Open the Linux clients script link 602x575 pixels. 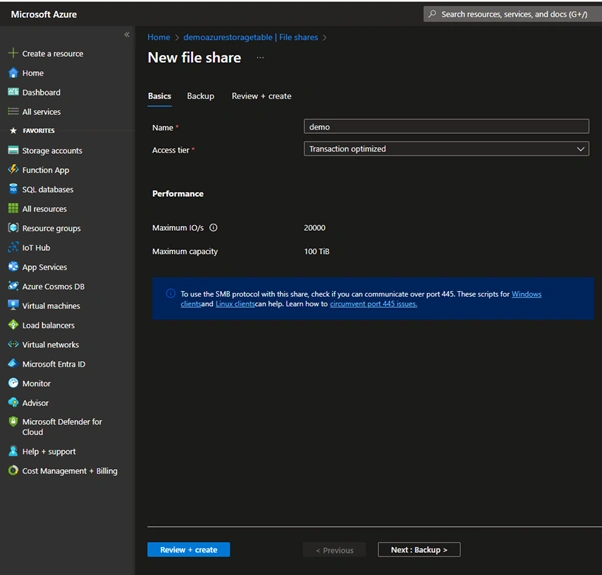235,304
